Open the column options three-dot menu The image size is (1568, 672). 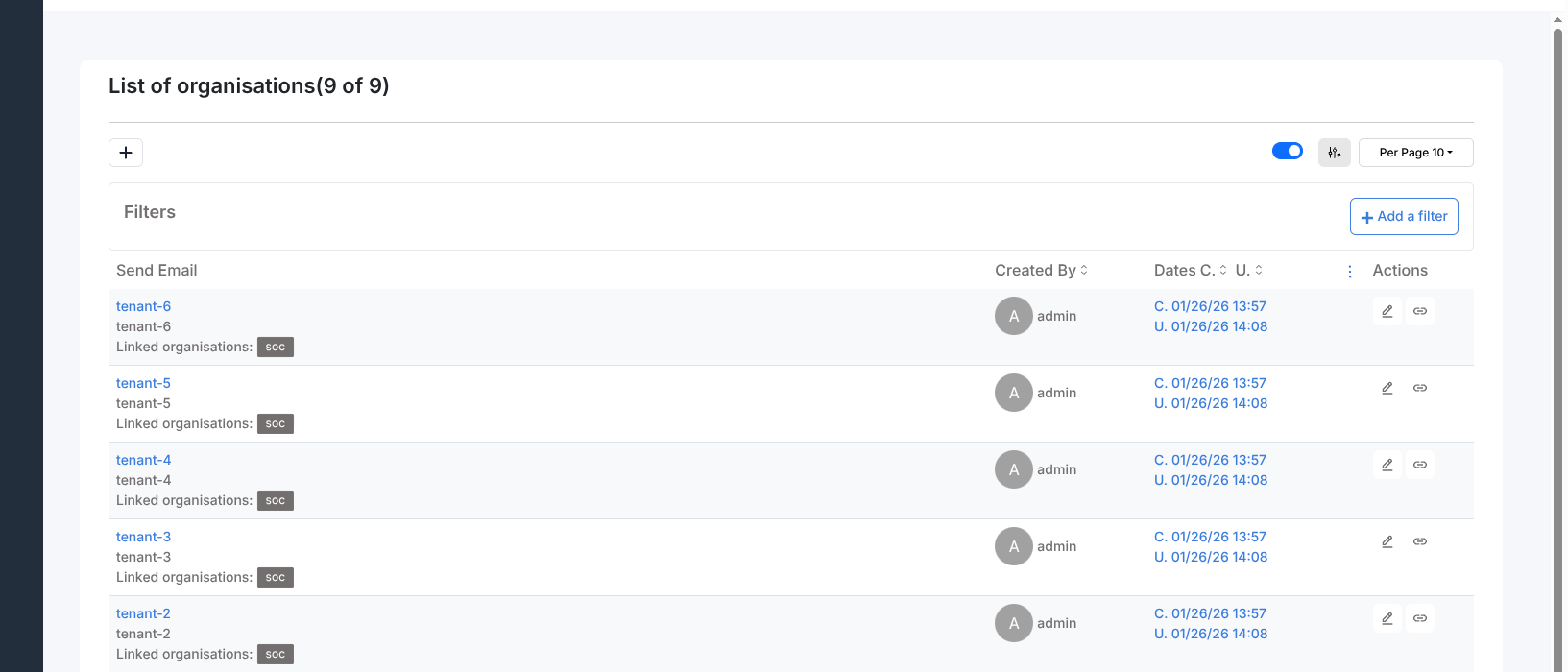pos(1350,272)
